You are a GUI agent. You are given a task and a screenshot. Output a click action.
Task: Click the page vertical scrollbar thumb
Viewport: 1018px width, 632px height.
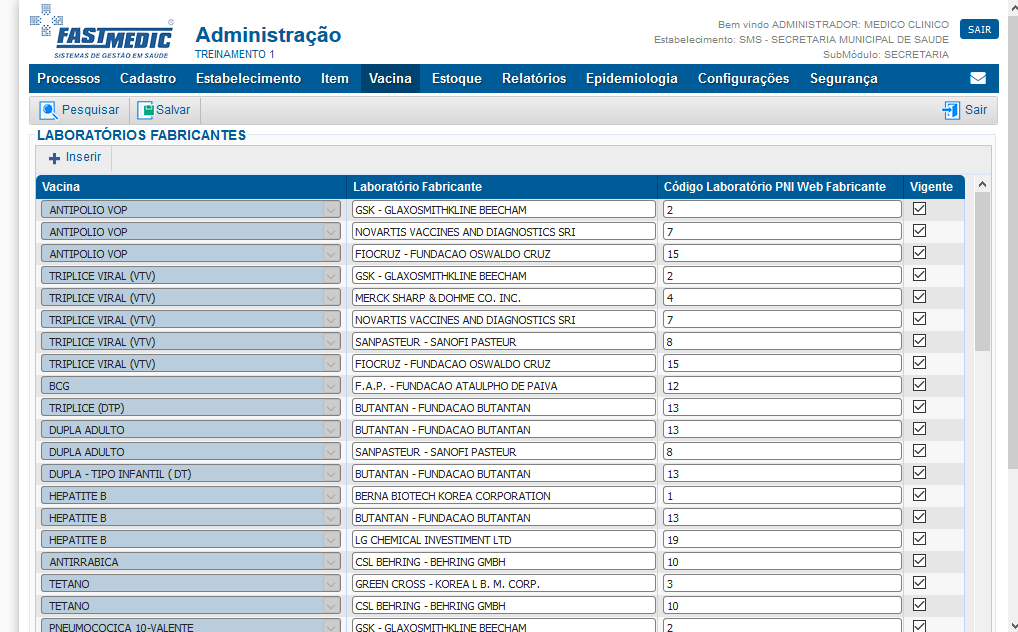coord(1013,240)
